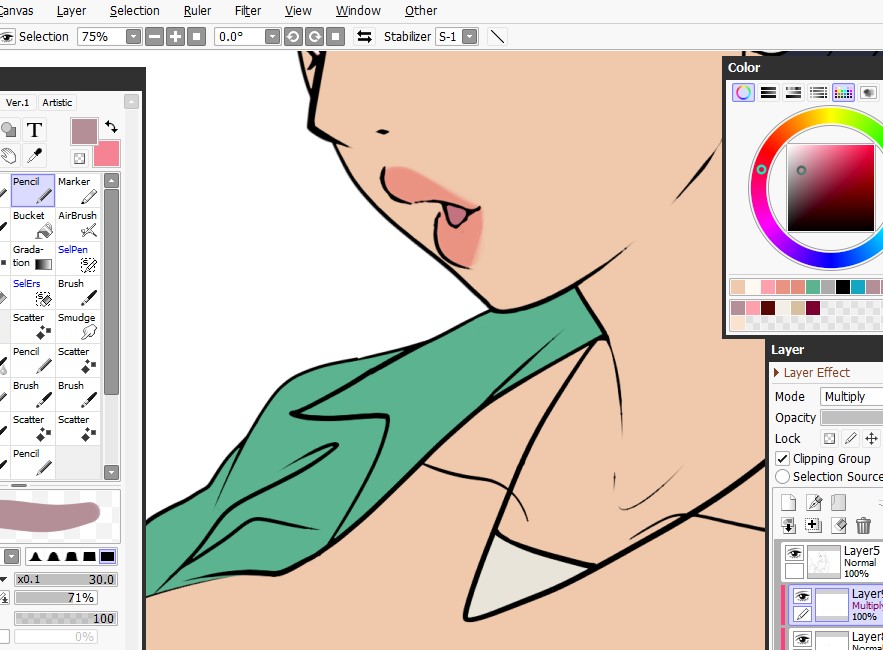Screen dimensions: 883x650
Task: Adjust the brush size 30.0 slider
Action: pyautogui.click(x=65, y=579)
